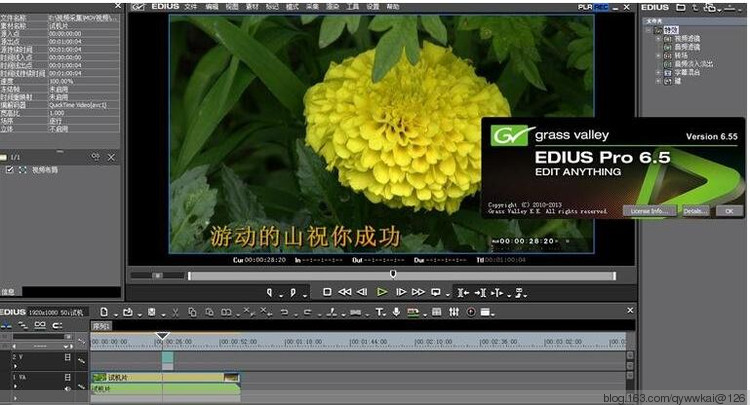Toggle audio mute on track 1 VA
Screen dimensions: 750x405
(x=67, y=388)
